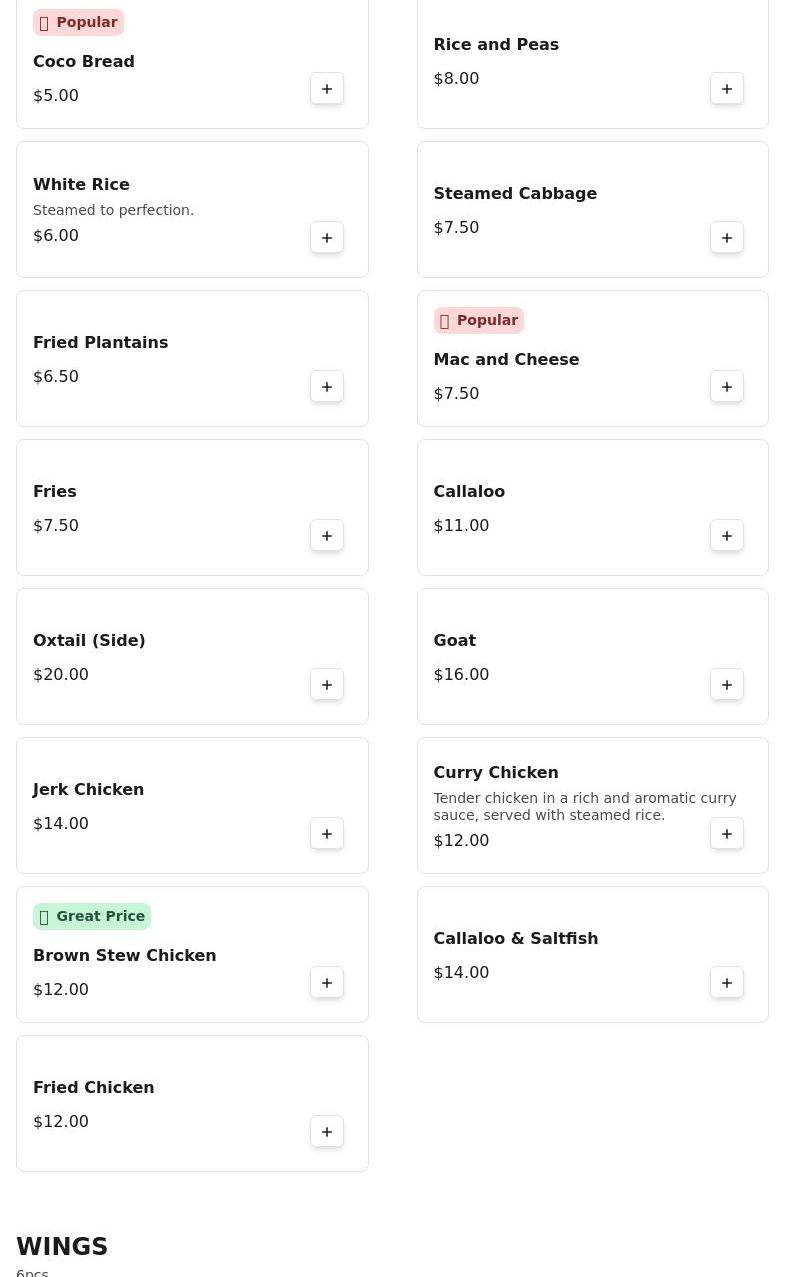Add Rice and Peas using plus button

(727, 89)
